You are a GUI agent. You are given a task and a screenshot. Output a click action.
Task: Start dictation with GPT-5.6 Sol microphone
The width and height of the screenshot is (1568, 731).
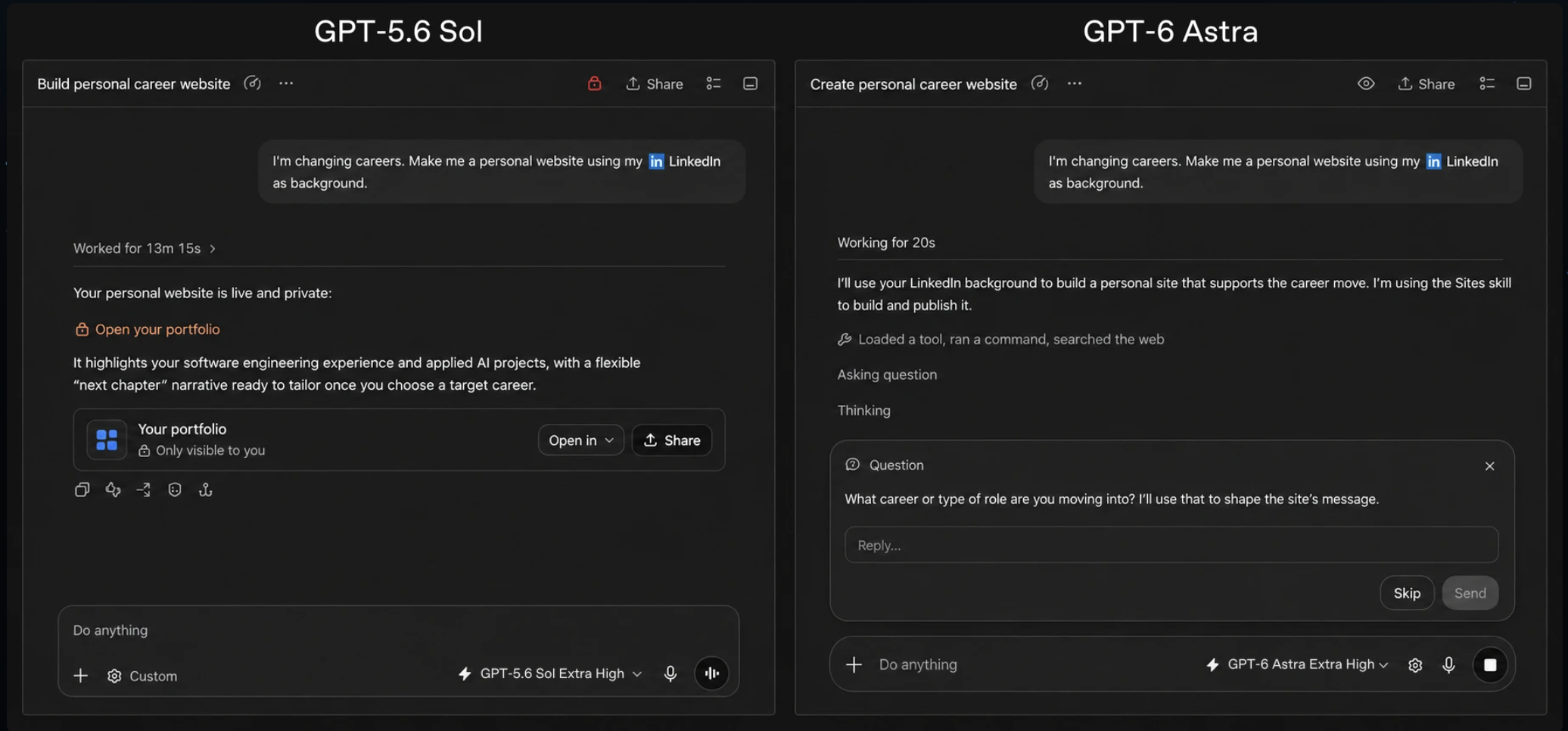(x=670, y=673)
